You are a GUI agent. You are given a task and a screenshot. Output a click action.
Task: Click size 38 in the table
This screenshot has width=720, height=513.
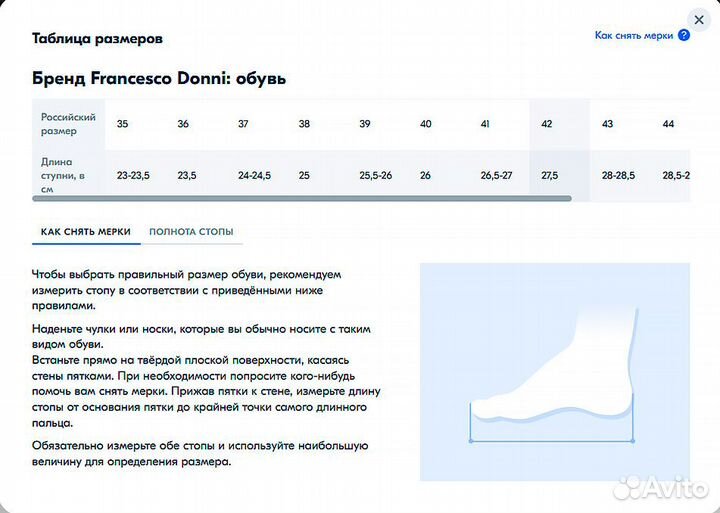[x=304, y=123]
